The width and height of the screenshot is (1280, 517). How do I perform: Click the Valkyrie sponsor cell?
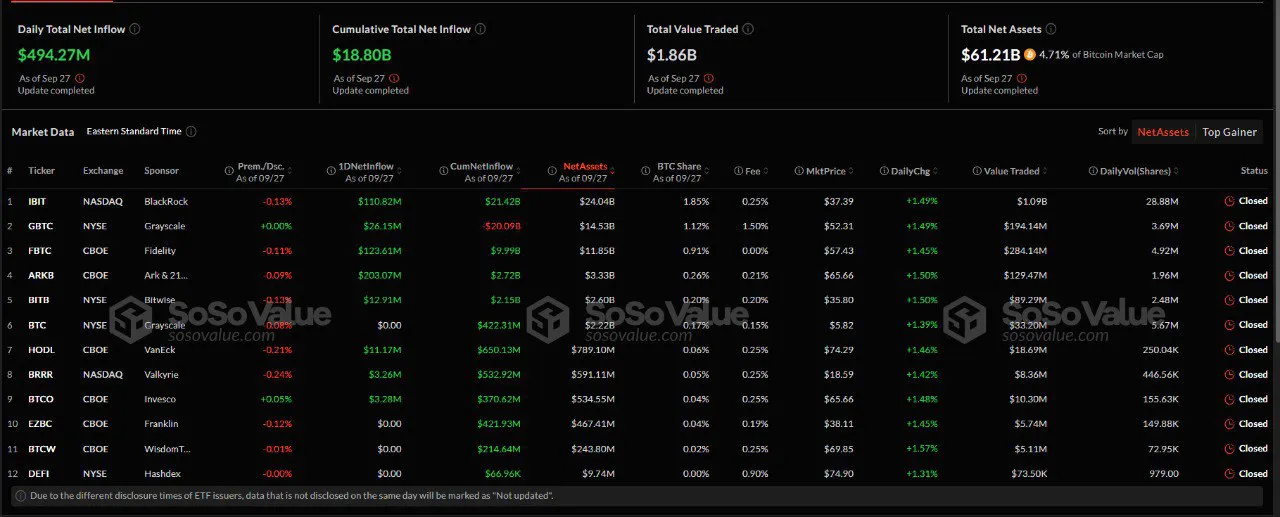[x=161, y=374]
